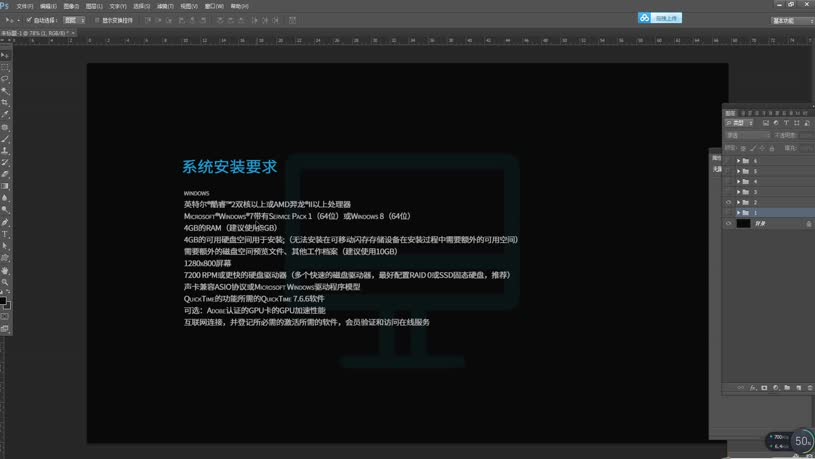Show layer group 6 visibility box
815x459 pixels.
pos(728,161)
